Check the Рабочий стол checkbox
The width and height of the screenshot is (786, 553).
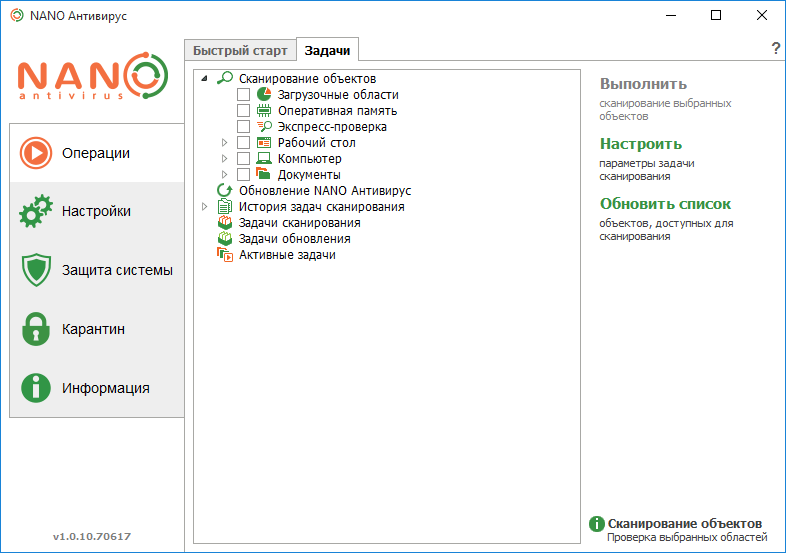[243, 142]
